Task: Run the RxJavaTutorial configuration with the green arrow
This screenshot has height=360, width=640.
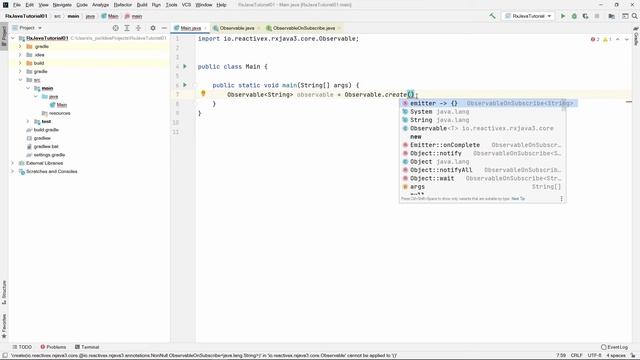Action: [x=563, y=16]
